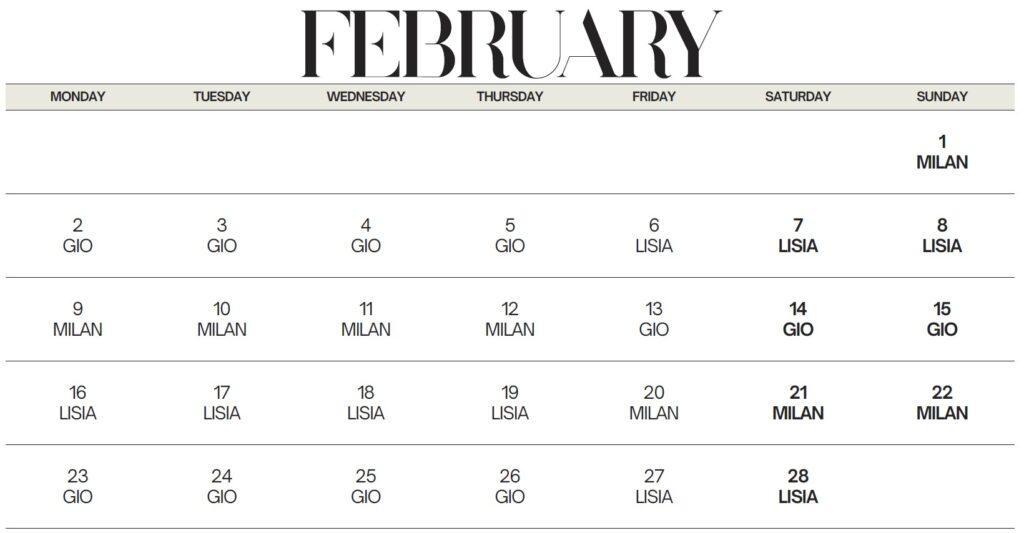Select date 13 labeled GIO

click(654, 319)
